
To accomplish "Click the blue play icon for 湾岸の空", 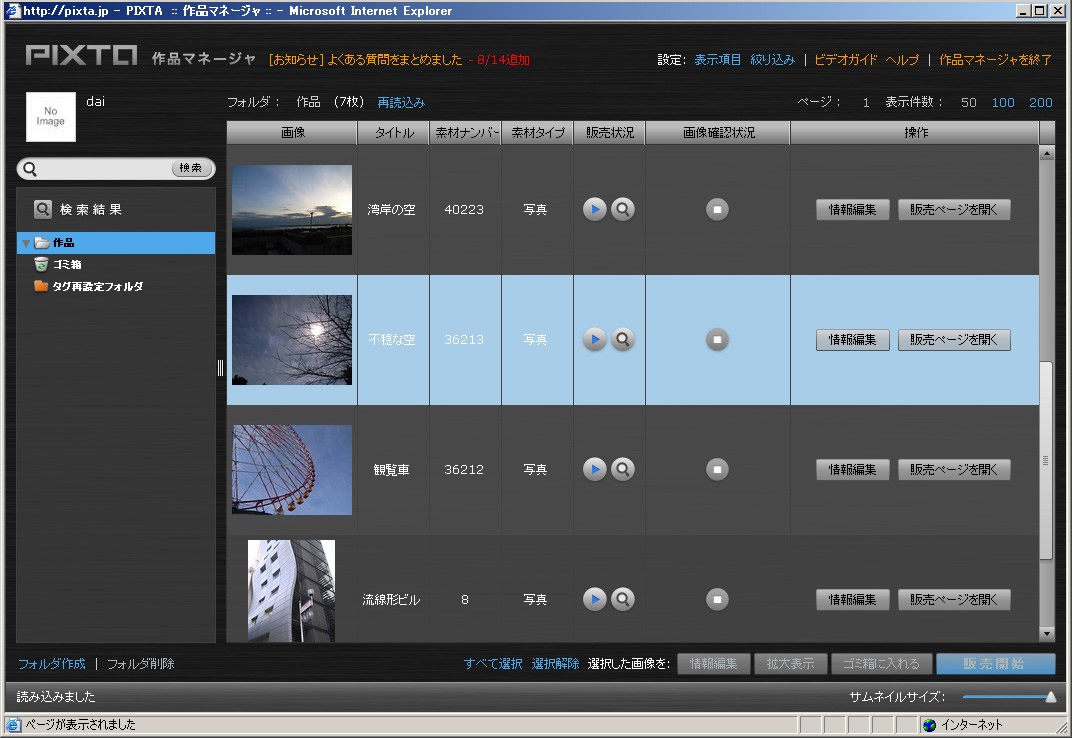I will coord(594,210).
